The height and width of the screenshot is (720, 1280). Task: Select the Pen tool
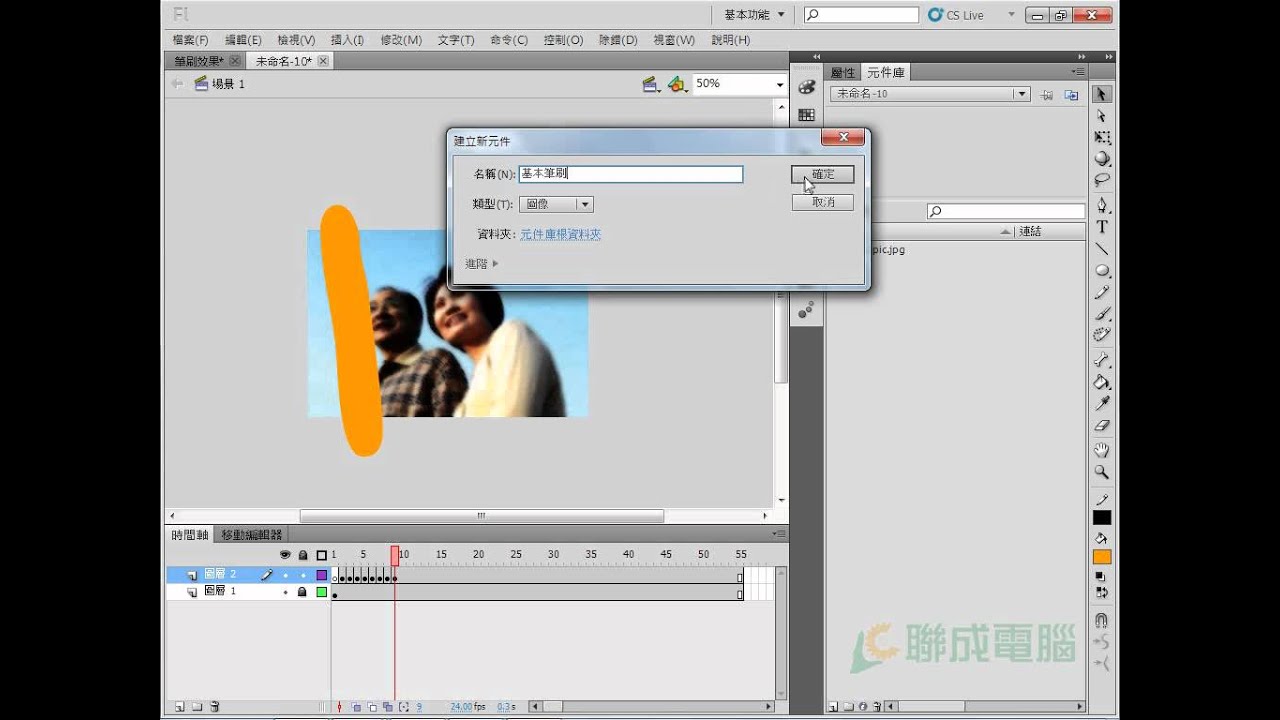coord(1101,205)
